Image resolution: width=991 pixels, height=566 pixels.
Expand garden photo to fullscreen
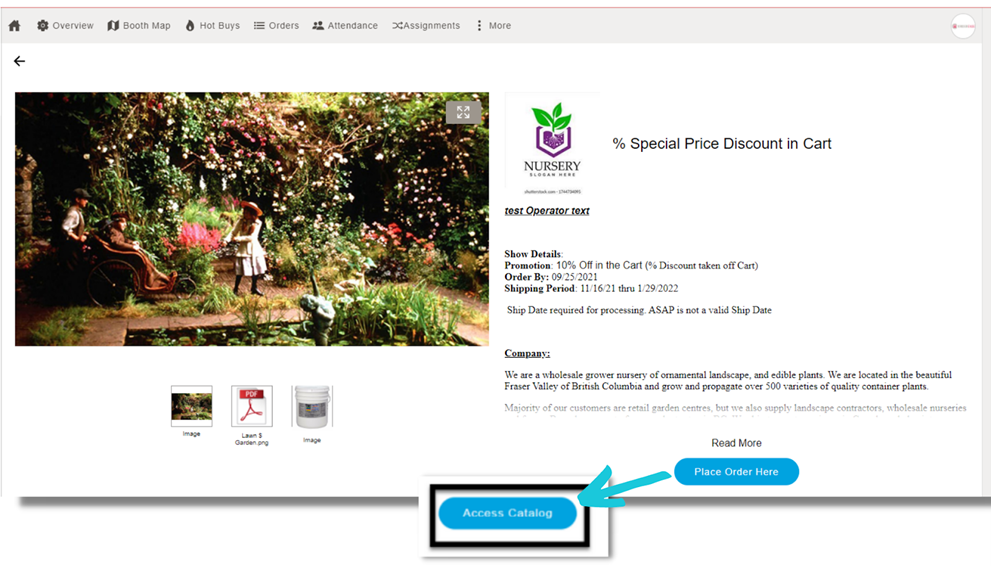(463, 112)
